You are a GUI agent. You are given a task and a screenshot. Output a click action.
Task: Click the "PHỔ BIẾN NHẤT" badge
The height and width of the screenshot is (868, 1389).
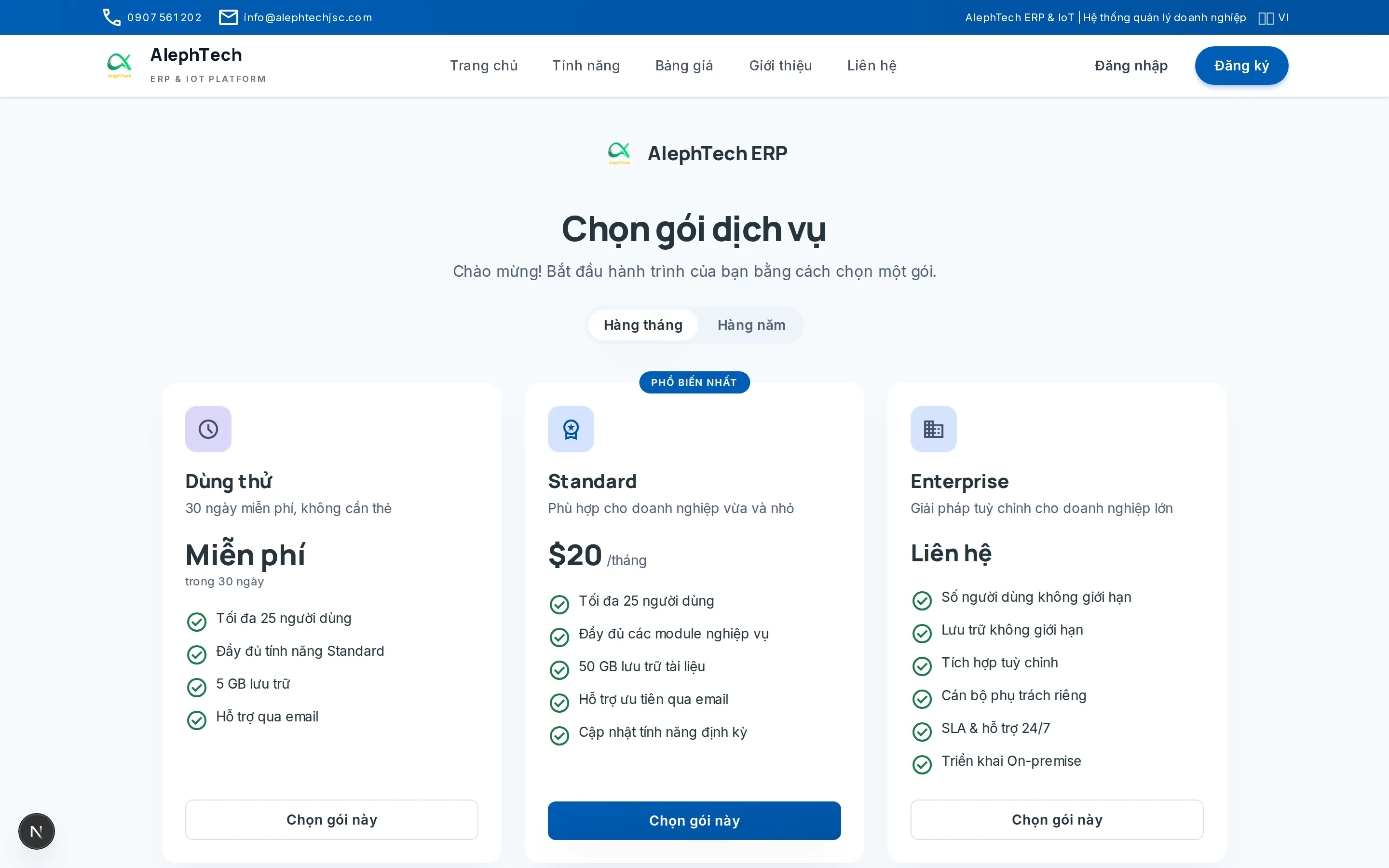tap(694, 382)
